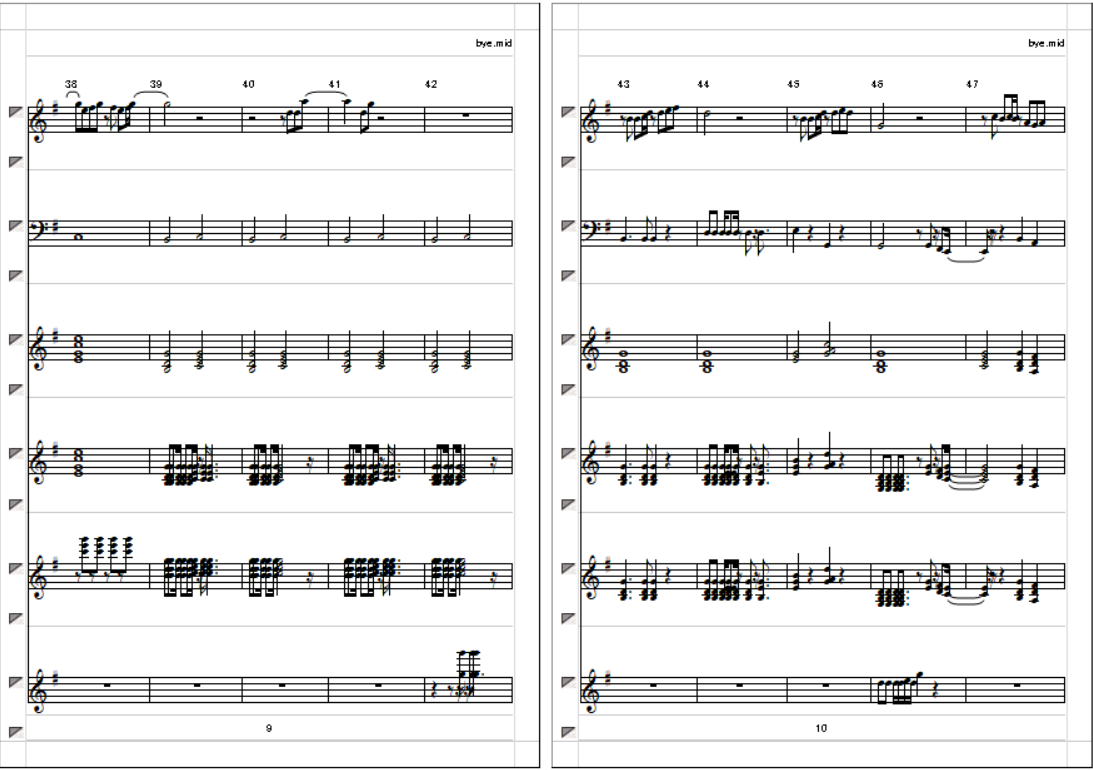1093x770 pixels.
Task: Select the triangle handle beside right page's bass clef staff
Action: pos(568,226)
